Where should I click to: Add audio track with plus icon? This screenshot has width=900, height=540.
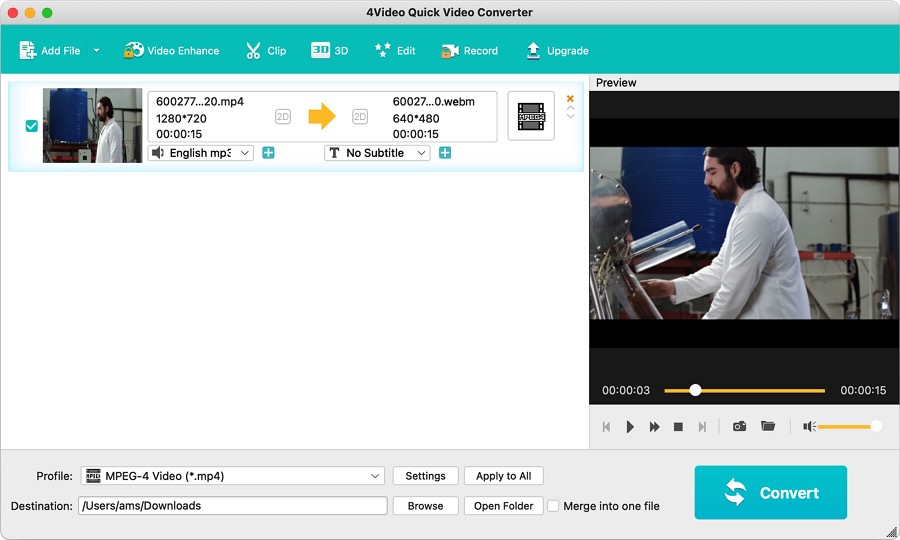pyautogui.click(x=268, y=153)
